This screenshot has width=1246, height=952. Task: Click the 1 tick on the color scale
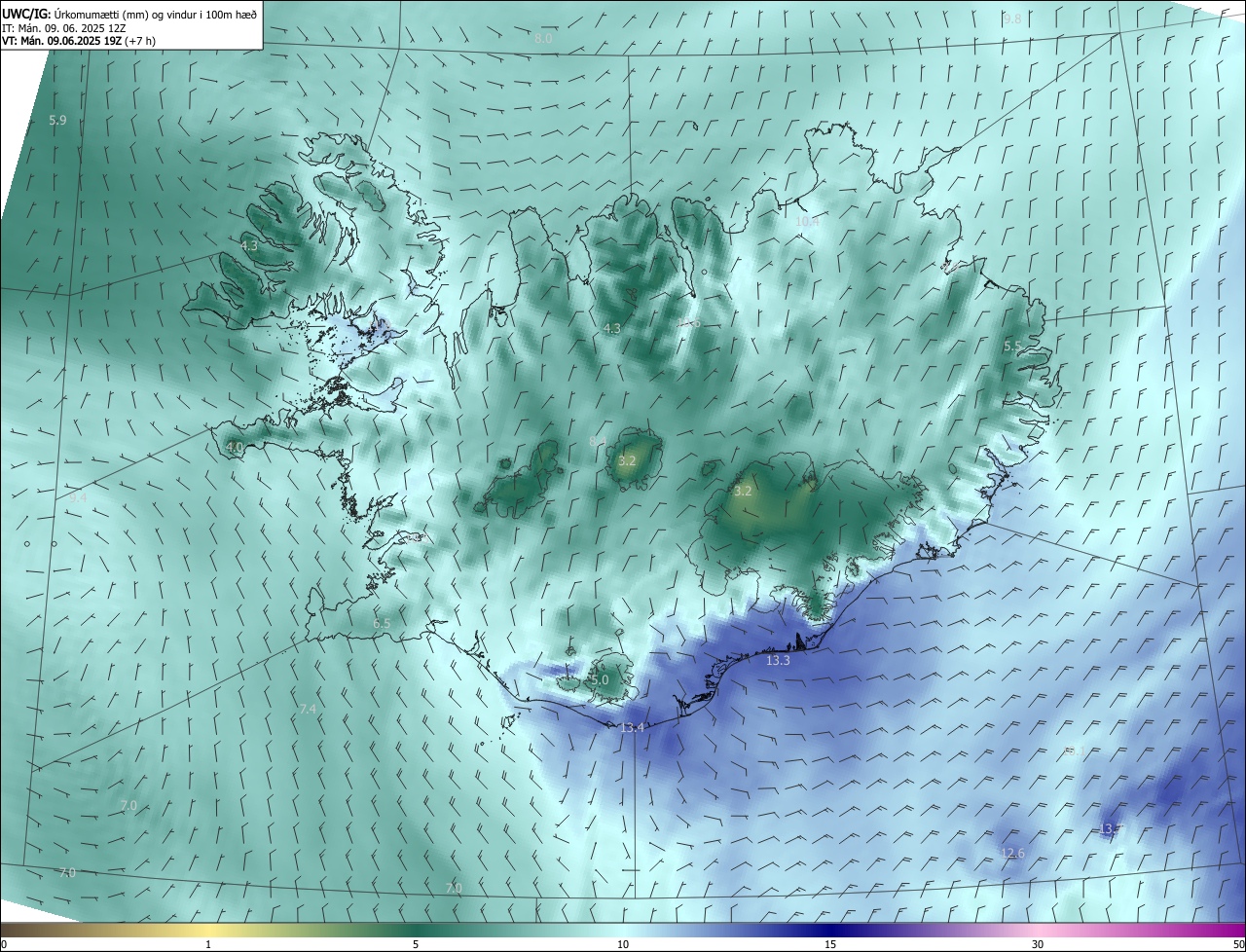tap(208, 944)
